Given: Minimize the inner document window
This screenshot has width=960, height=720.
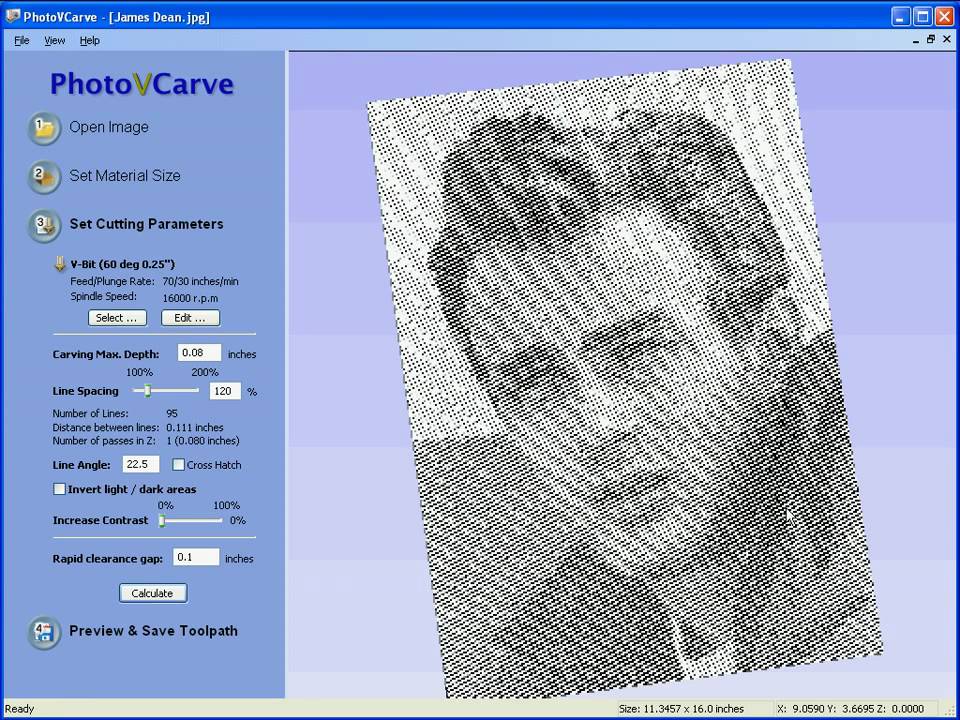Looking at the screenshot, I should [x=916, y=39].
